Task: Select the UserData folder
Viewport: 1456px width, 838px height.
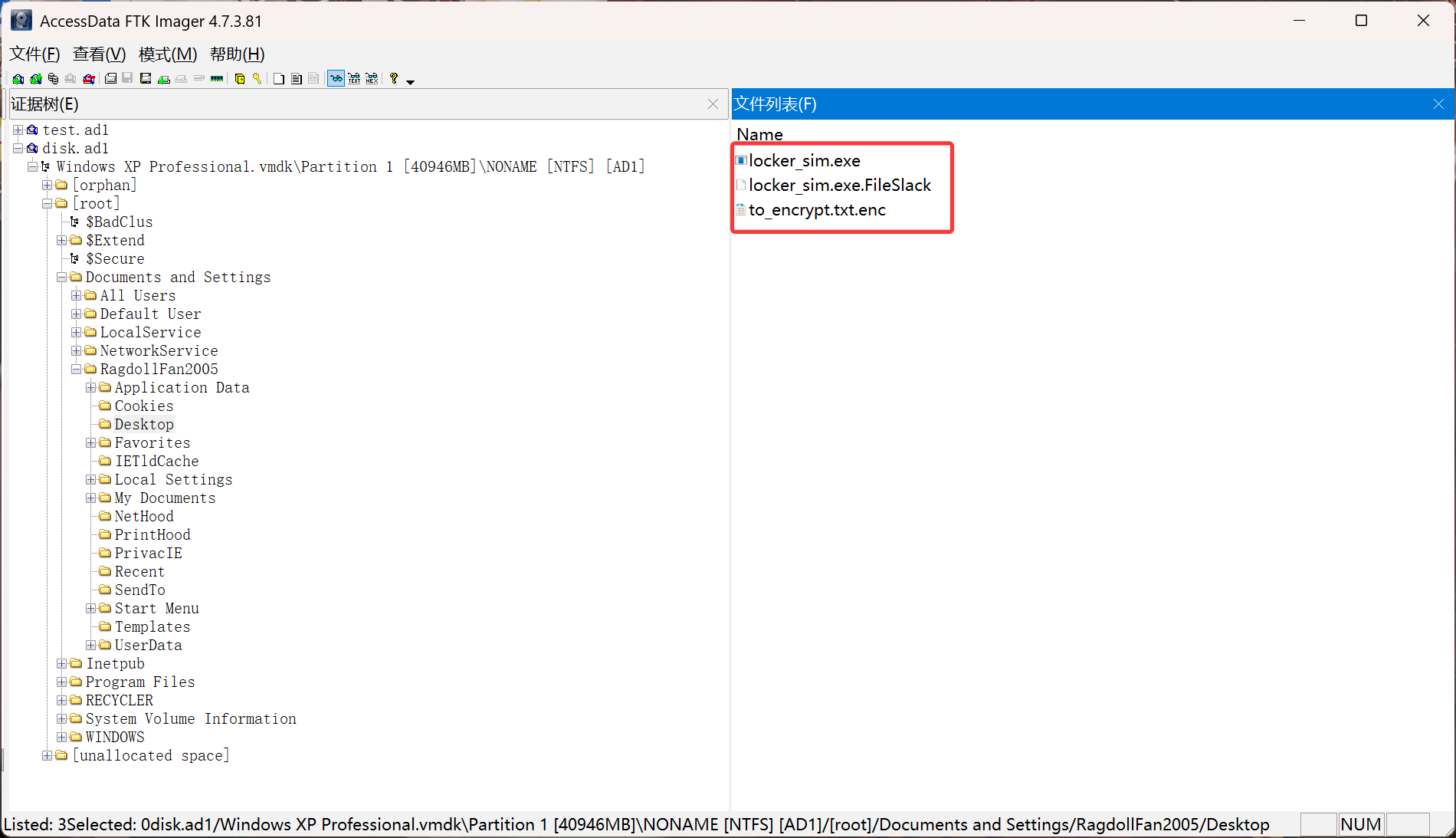Action: [x=149, y=646]
